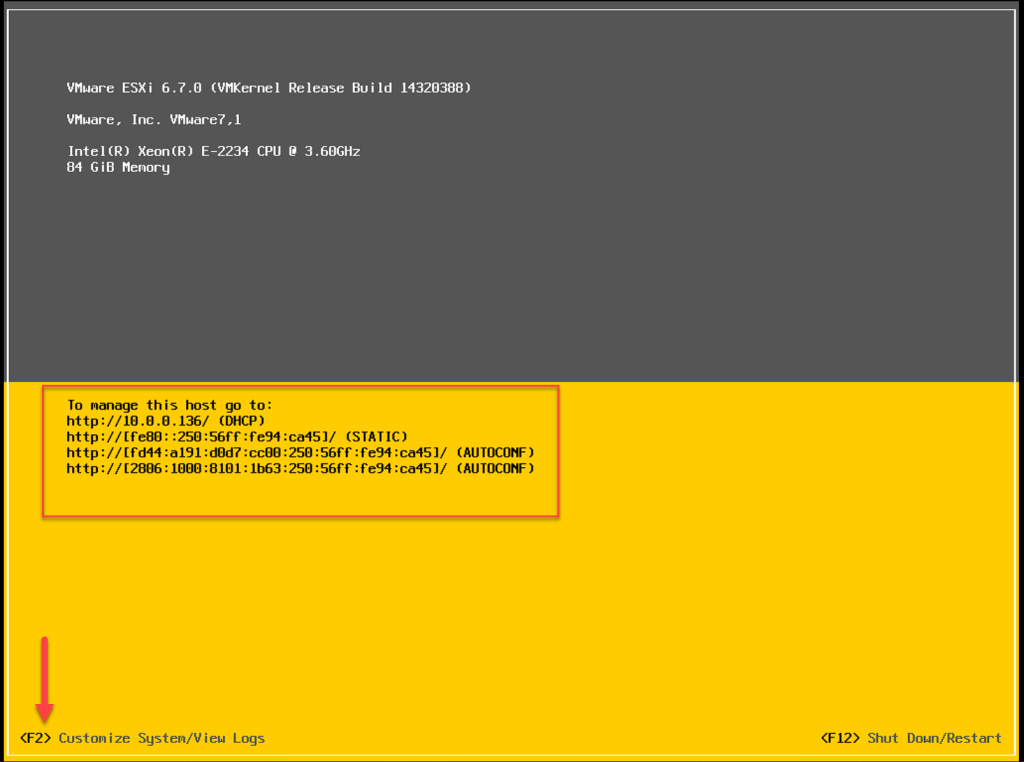Click the <F2> key label
This screenshot has height=762, width=1024.
[x=35, y=738]
